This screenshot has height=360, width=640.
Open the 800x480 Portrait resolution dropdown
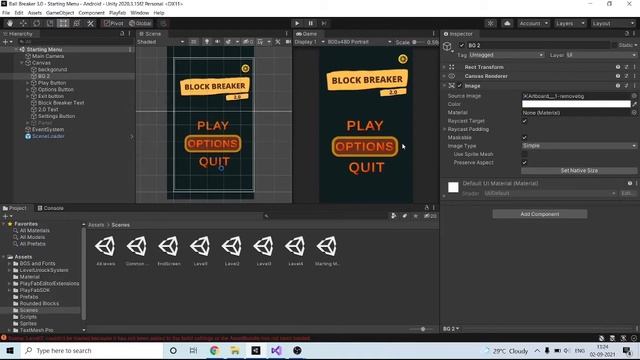[359, 42]
